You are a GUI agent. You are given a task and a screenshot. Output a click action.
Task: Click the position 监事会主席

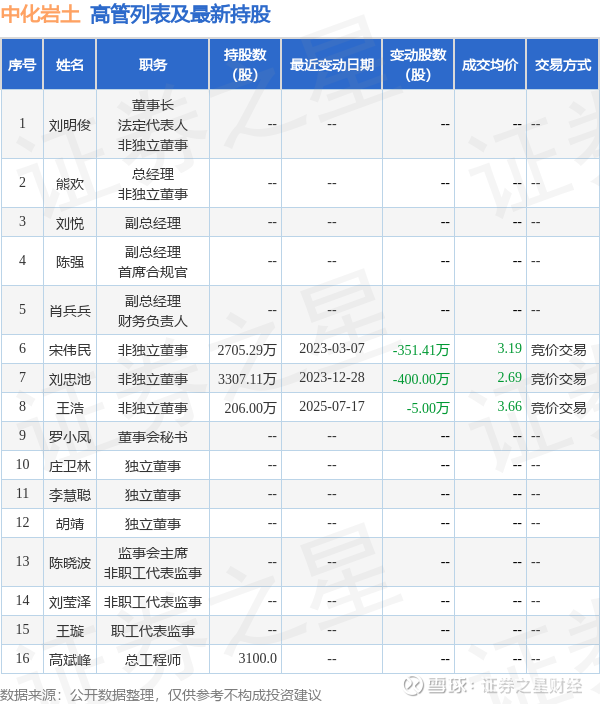coord(153,553)
